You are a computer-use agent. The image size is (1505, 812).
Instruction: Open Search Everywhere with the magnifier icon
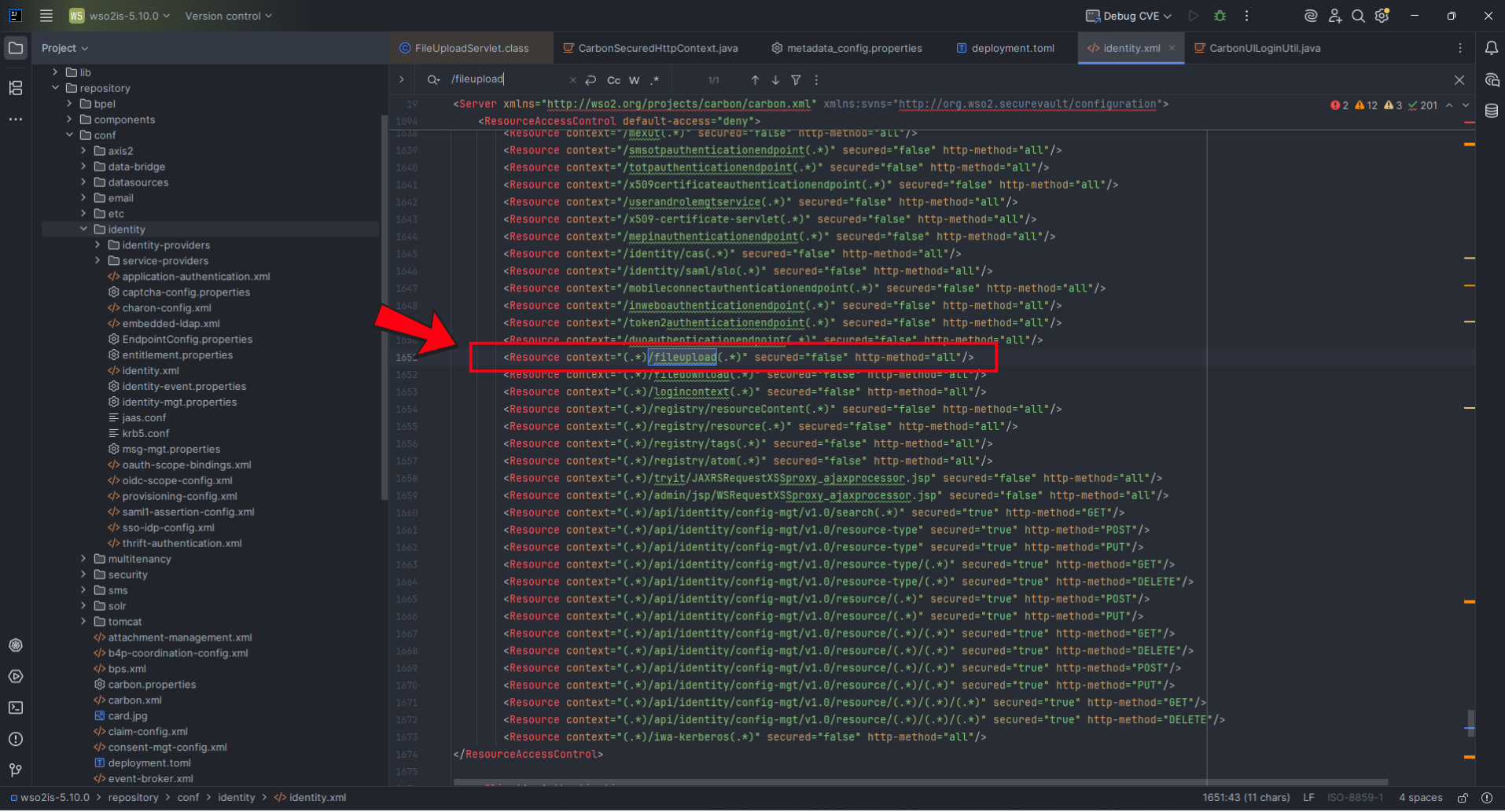coord(1358,16)
